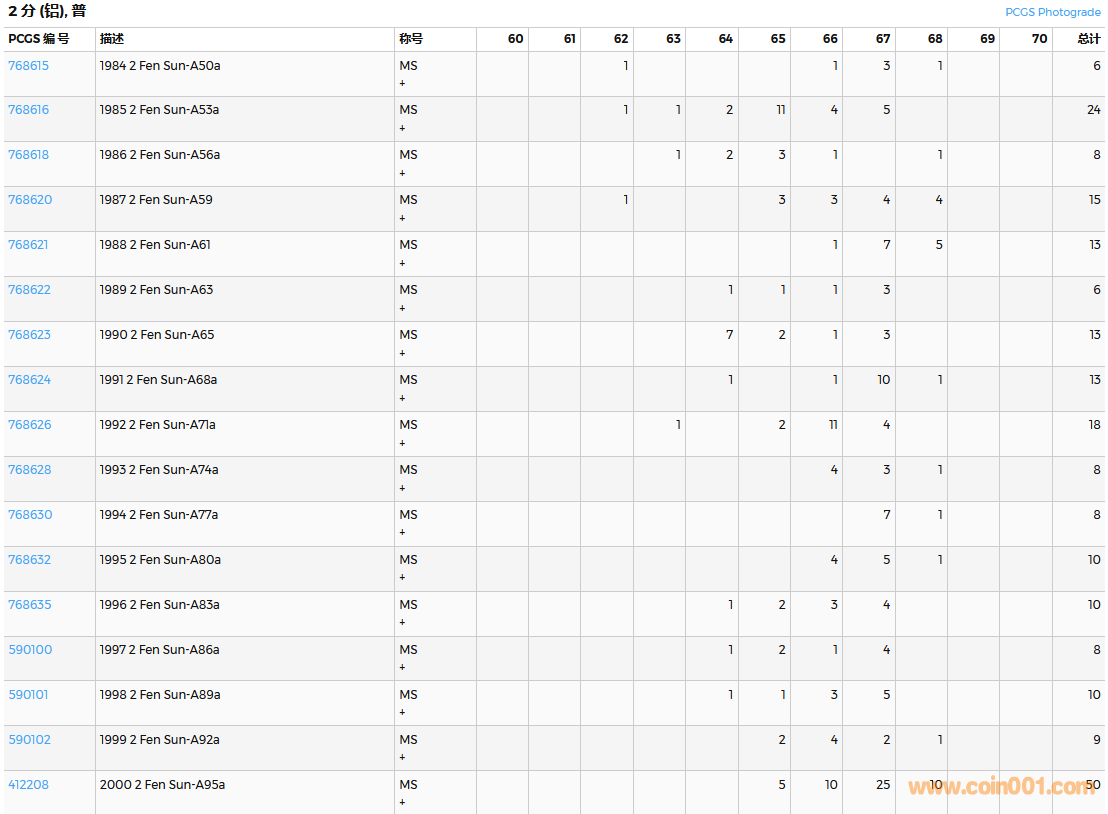
Task: Click coin number 768620 link
Action: 30,200
